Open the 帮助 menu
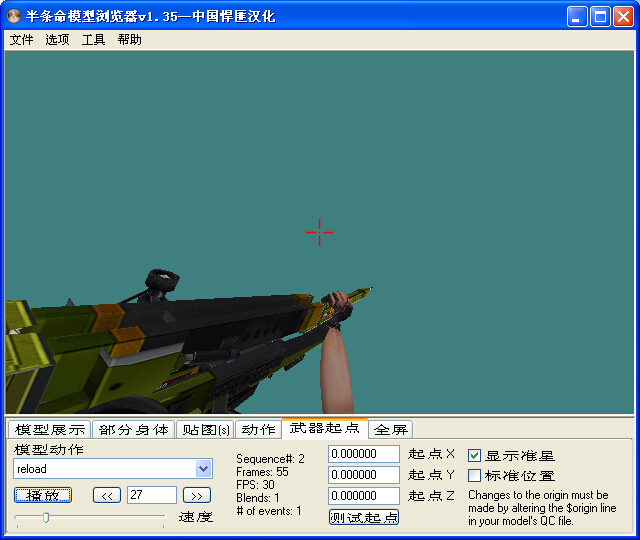 [129, 40]
